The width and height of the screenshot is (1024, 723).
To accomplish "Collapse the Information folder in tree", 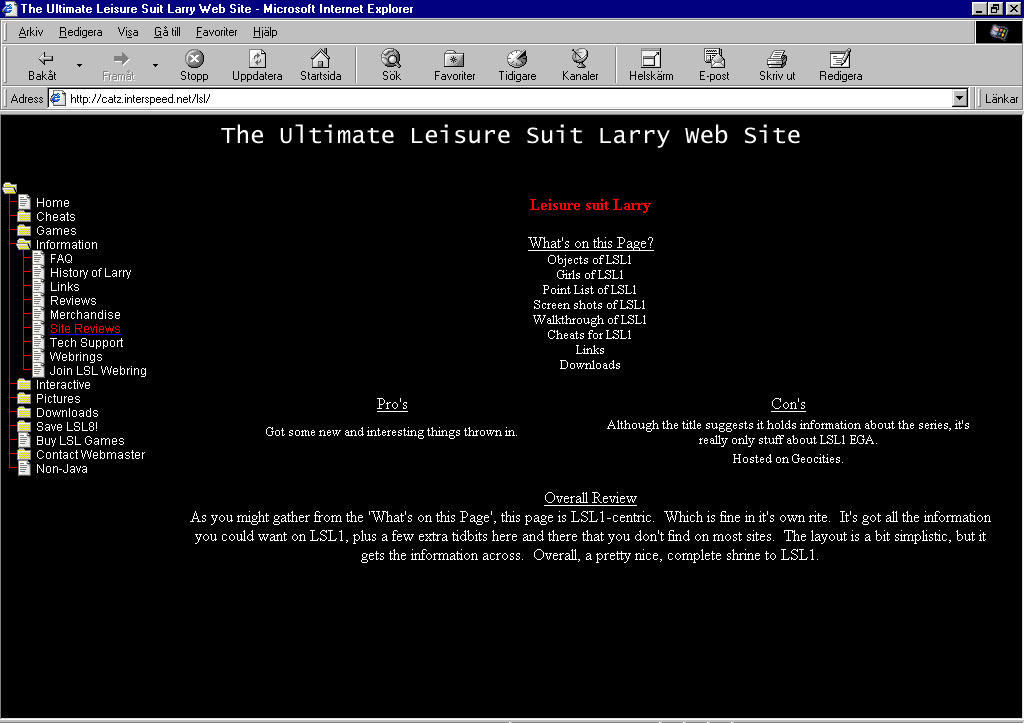I will click(x=24, y=244).
